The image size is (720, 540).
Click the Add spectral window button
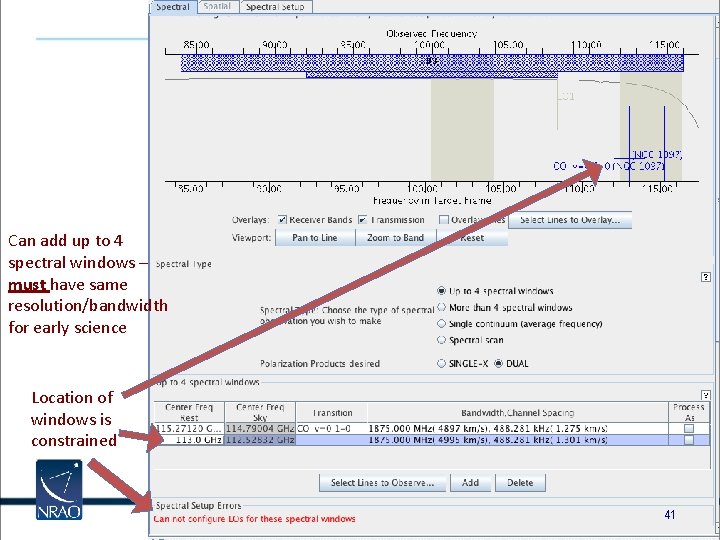tap(470, 483)
